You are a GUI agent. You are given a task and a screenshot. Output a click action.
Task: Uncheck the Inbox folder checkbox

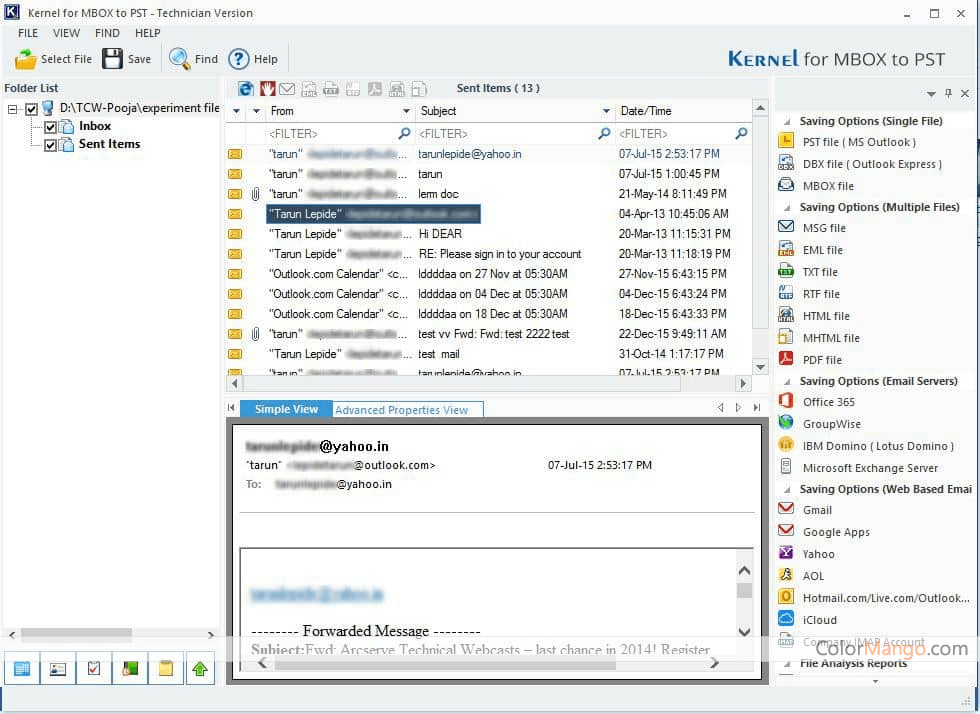tap(50, 127)
